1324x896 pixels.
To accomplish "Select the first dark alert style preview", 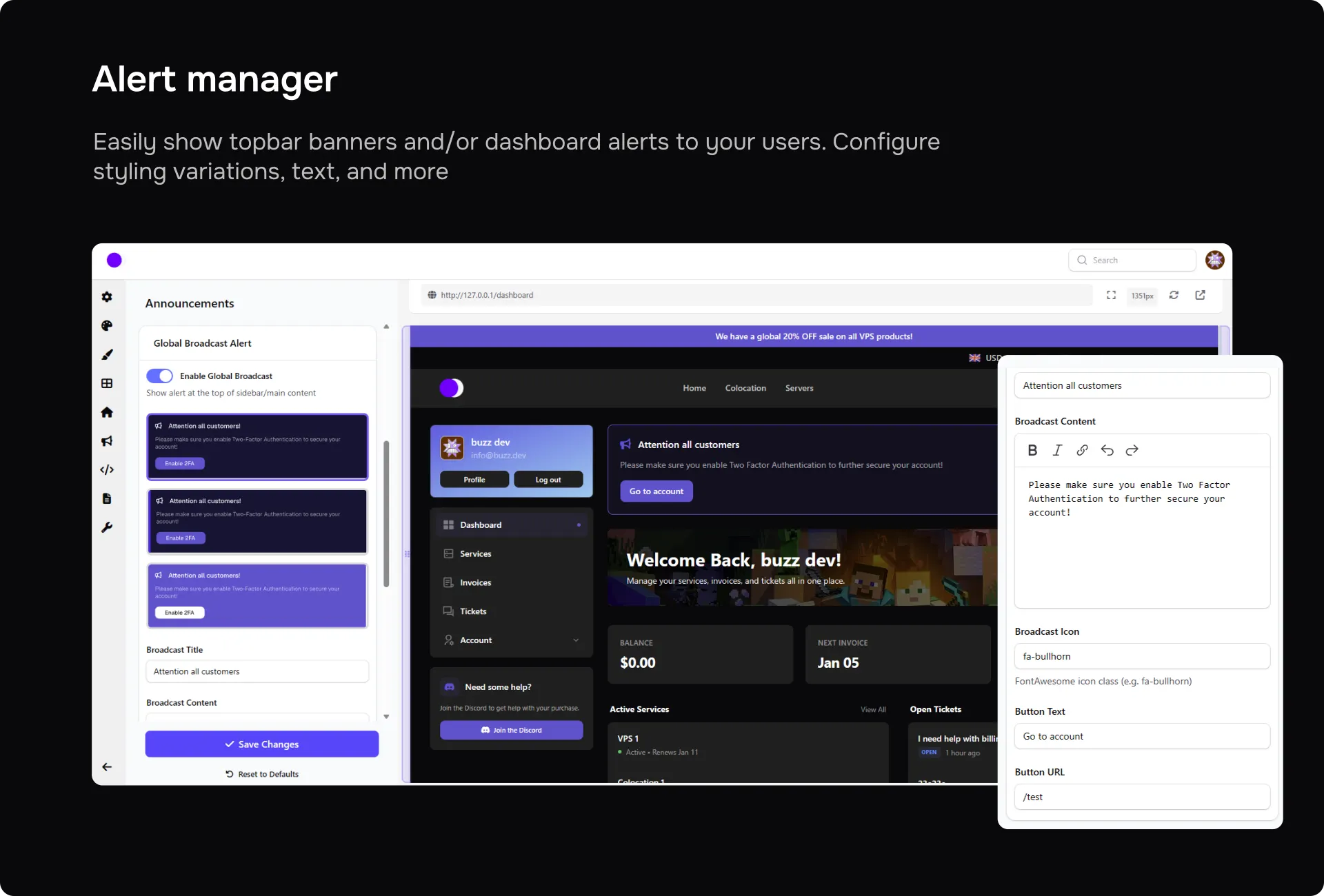I will 257,447.
